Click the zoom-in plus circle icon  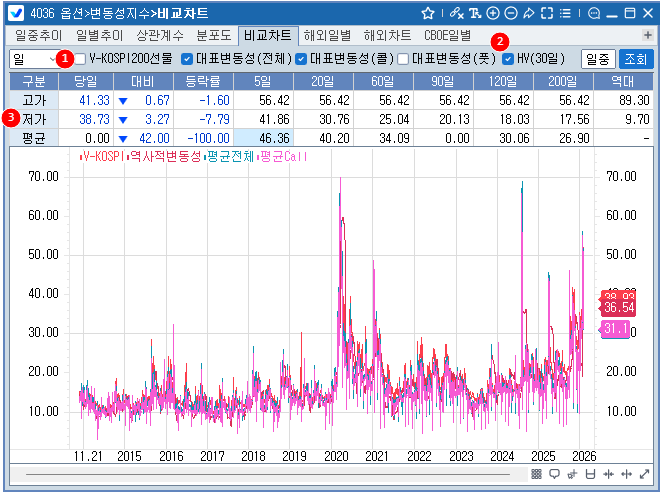coord(492,13)
